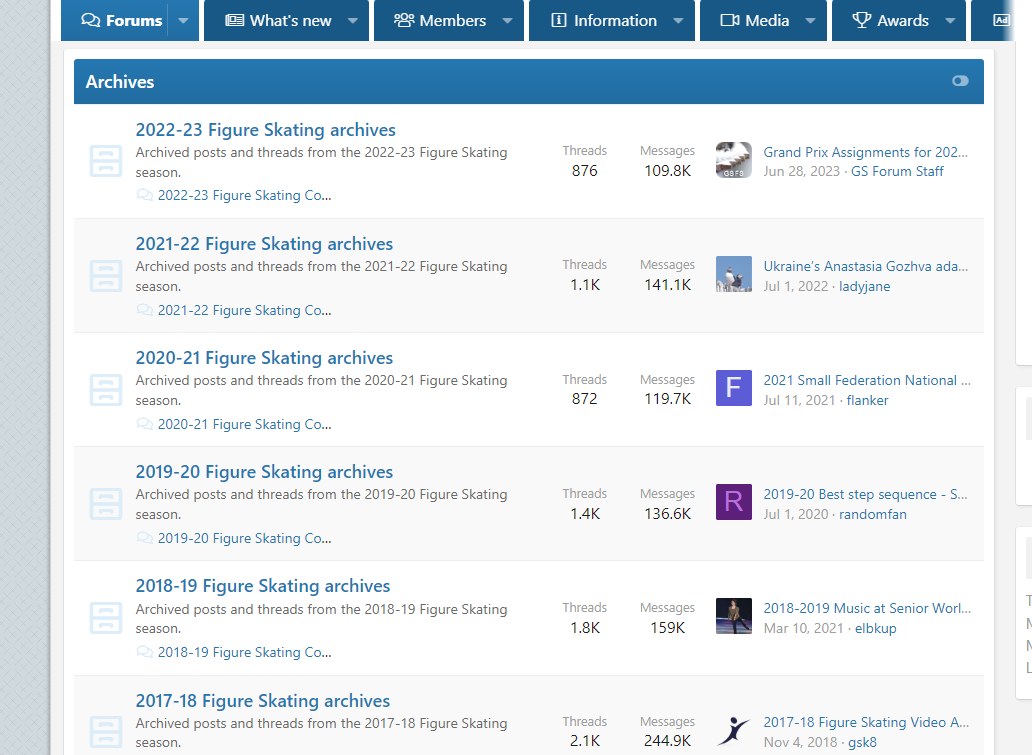Expand the What's new dropdown arrow
The height and width of the screenshot is (755, 1032).
pyautogui.click(x=353, y=21)
